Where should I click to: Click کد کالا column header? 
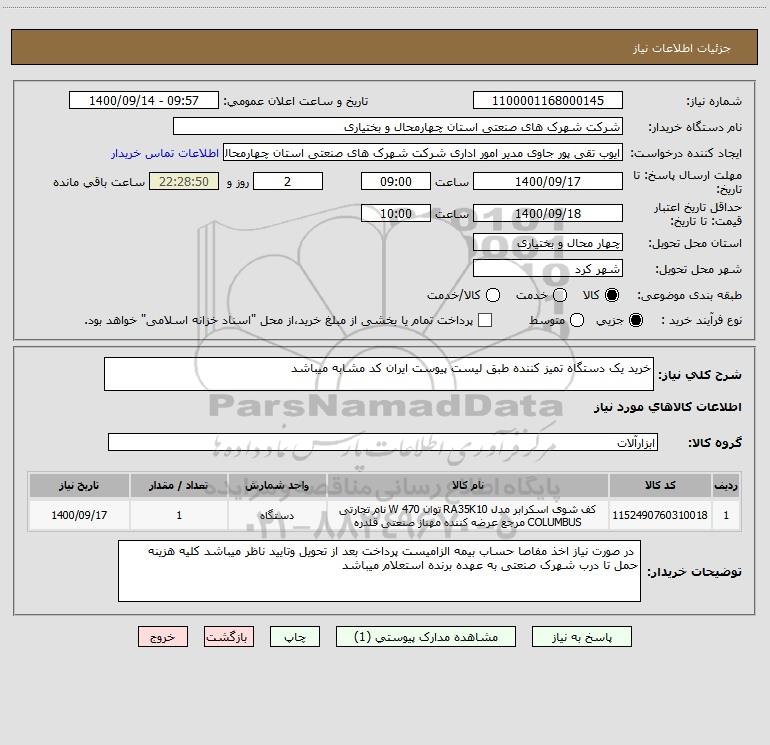pos(660,485)
